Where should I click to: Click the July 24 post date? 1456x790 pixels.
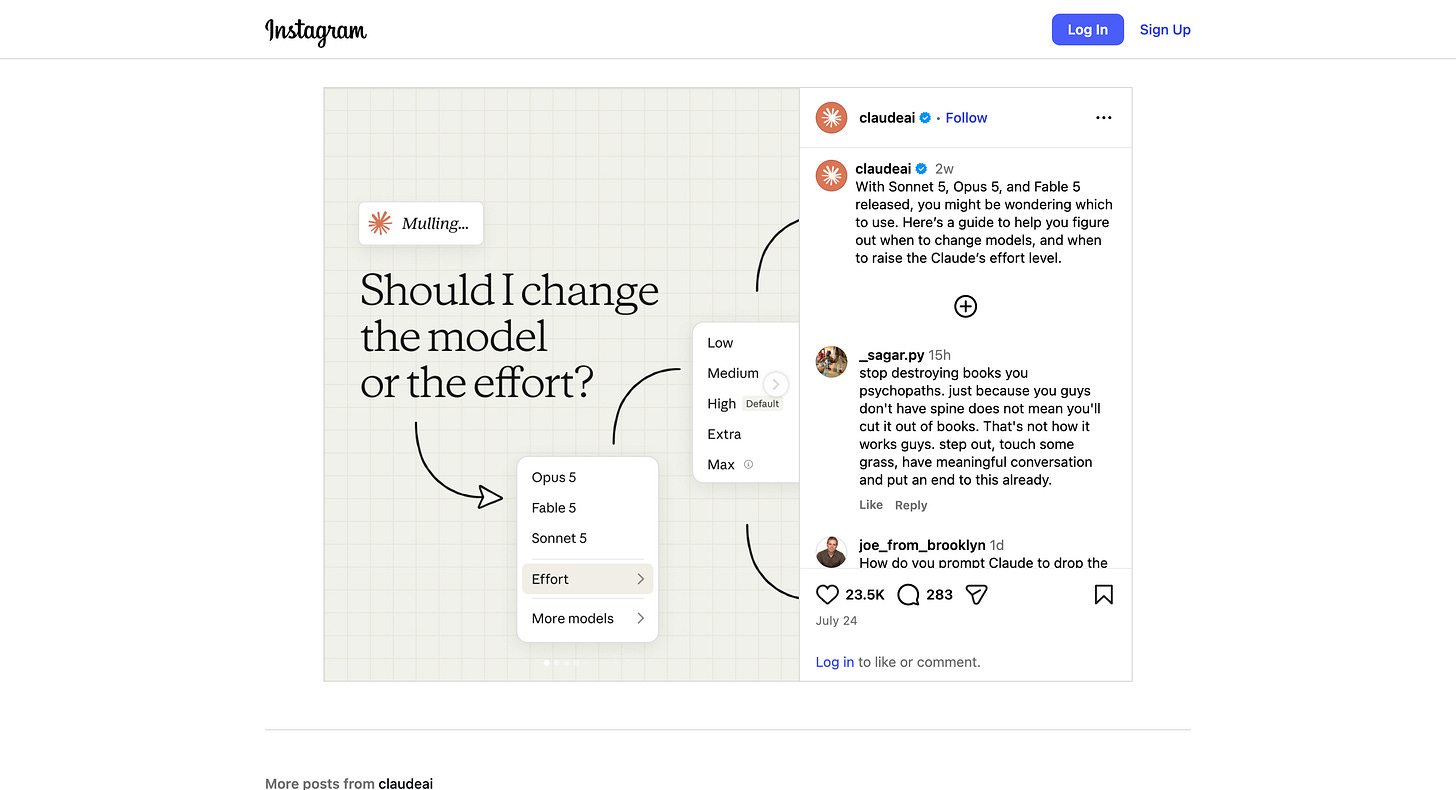click(x=836, y=621)
